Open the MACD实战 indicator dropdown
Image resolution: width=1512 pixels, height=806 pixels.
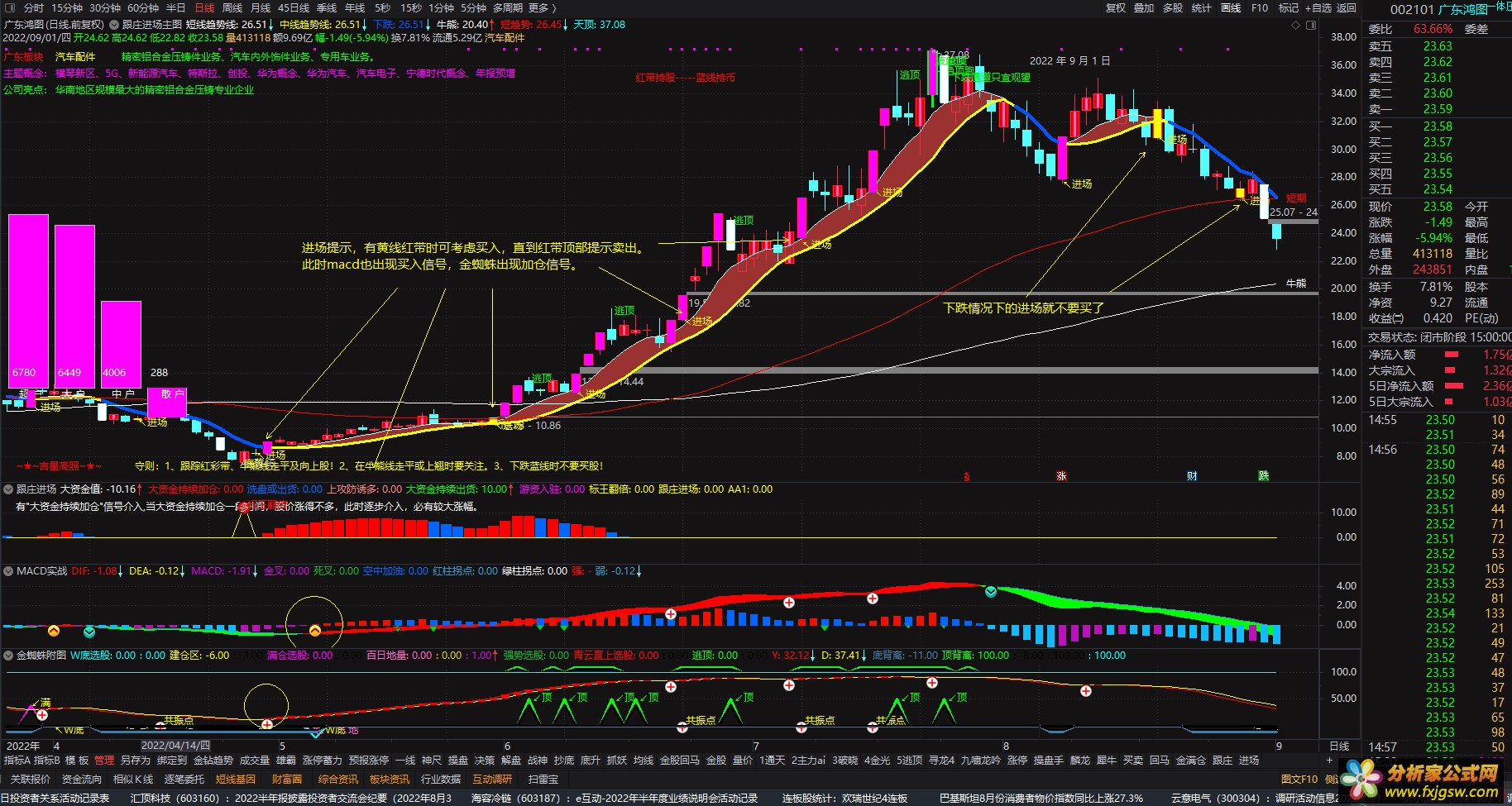click(x=8, y=571)
